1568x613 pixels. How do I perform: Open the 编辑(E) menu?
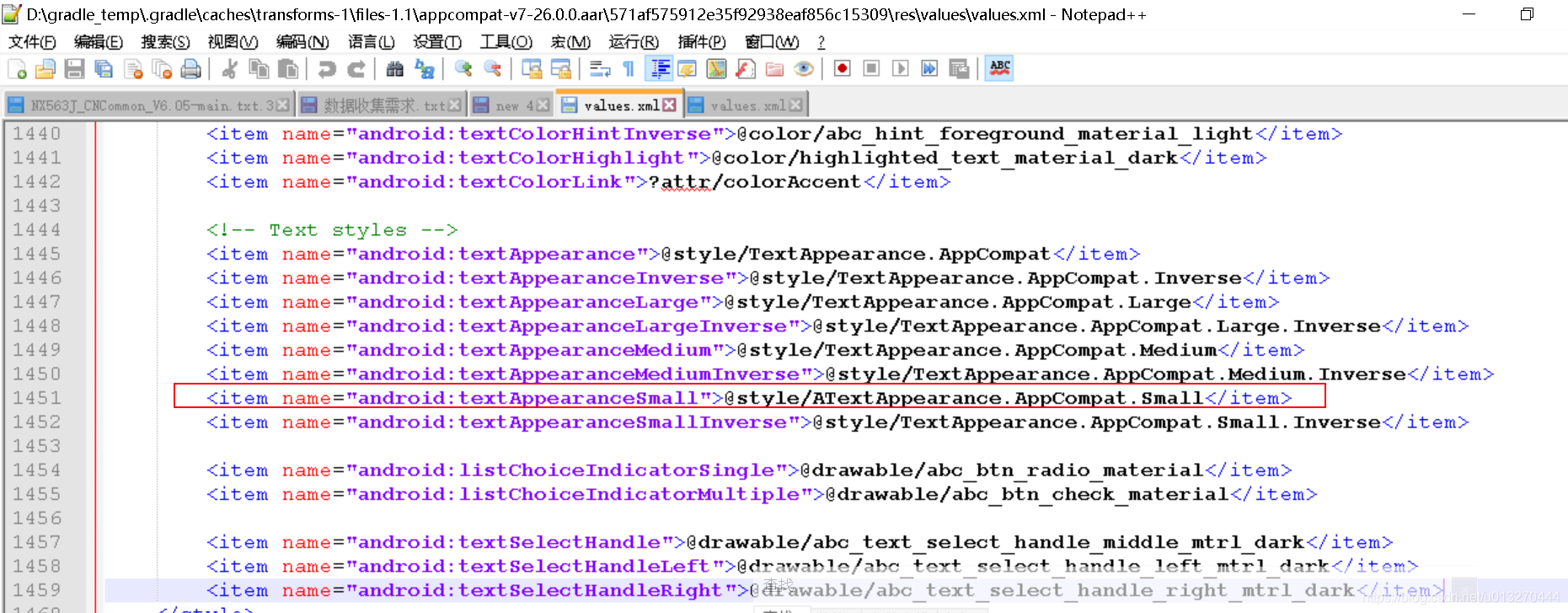[x=99, y=42]
